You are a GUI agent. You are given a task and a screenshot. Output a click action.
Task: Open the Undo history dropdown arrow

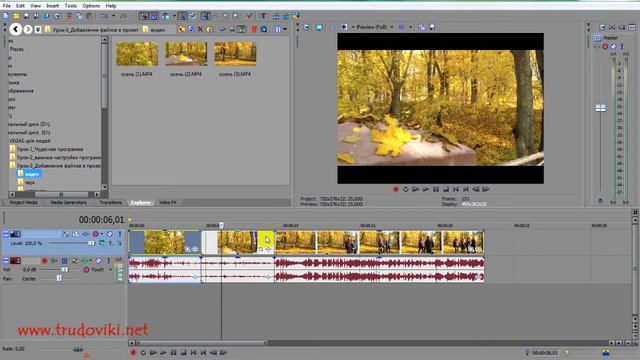[x=113, y=16]
